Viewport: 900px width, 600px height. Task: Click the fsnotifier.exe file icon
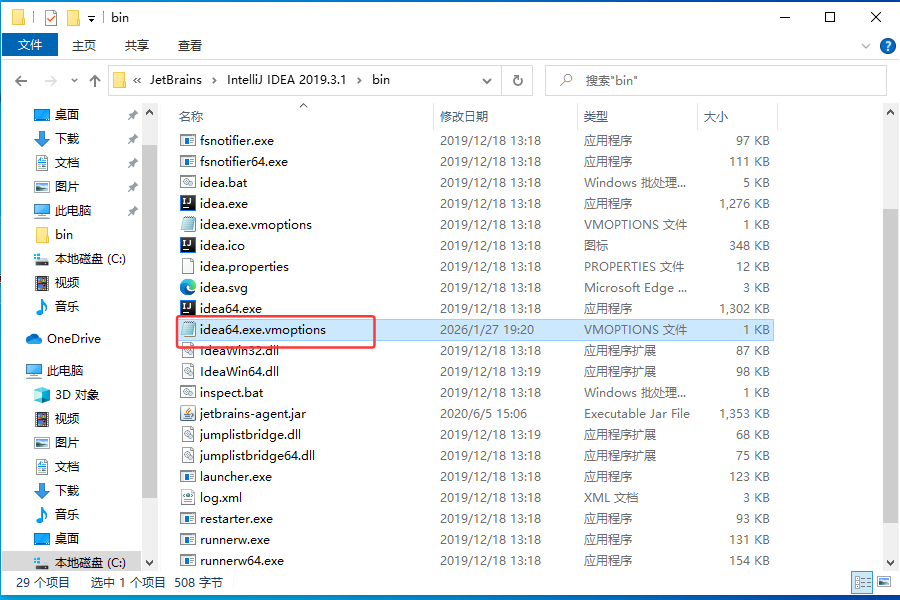(x=188, y=141)
